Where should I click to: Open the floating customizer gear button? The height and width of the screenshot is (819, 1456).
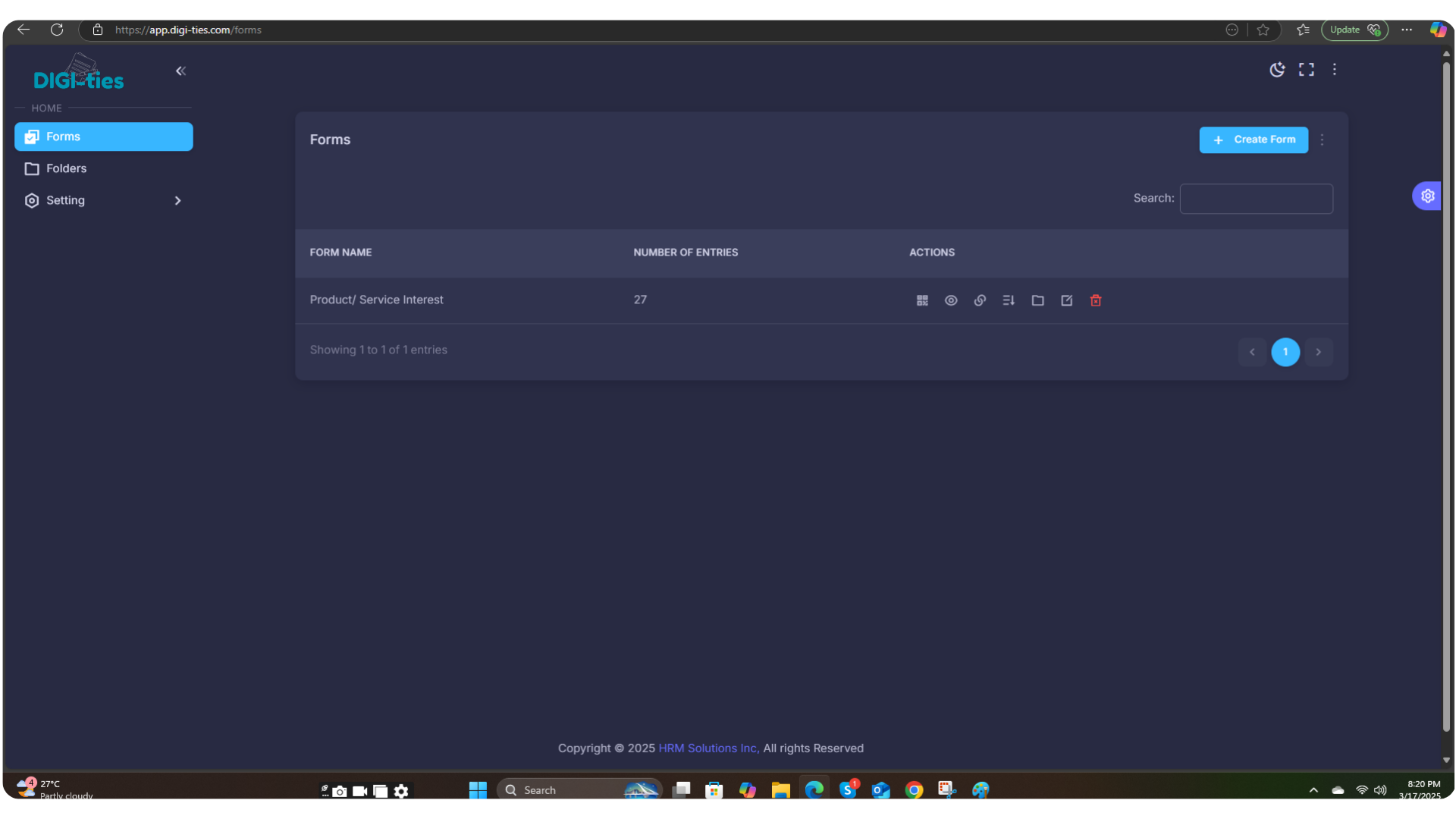pyautogui.click(x=1427, y=196)
